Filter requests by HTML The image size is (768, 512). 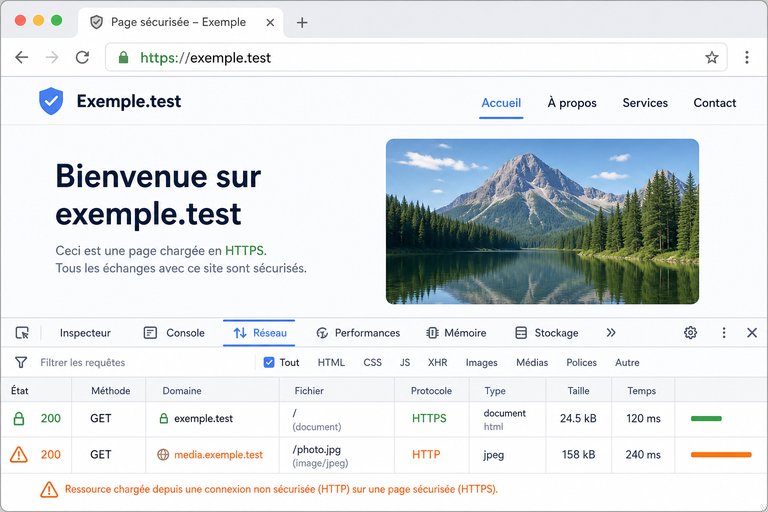[331, 363]
